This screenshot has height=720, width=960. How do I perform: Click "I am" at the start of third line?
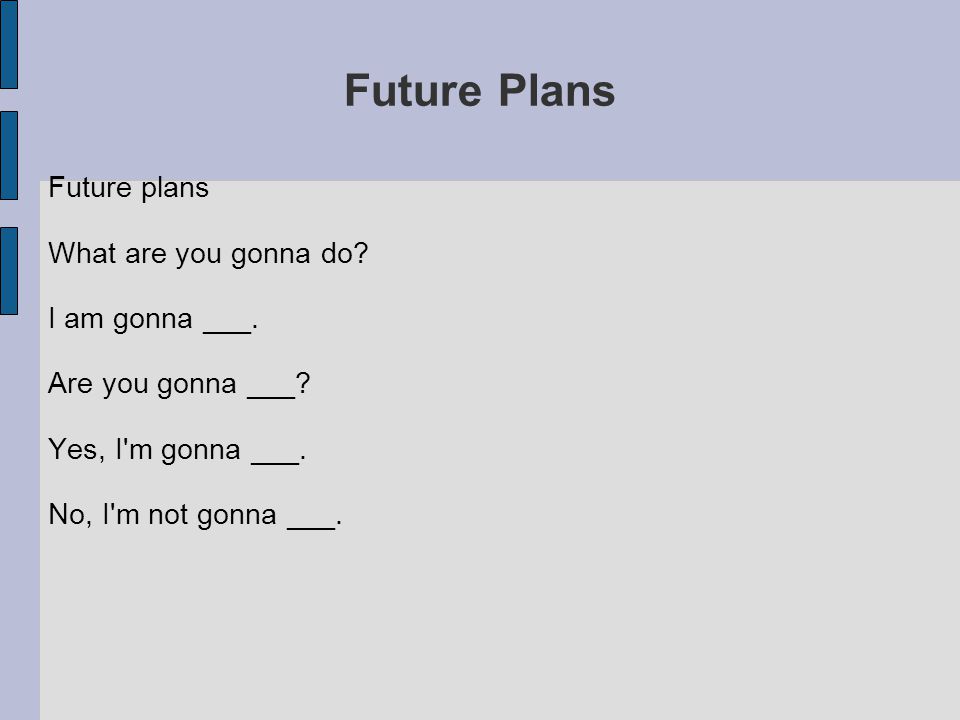[x=75, y=318]
